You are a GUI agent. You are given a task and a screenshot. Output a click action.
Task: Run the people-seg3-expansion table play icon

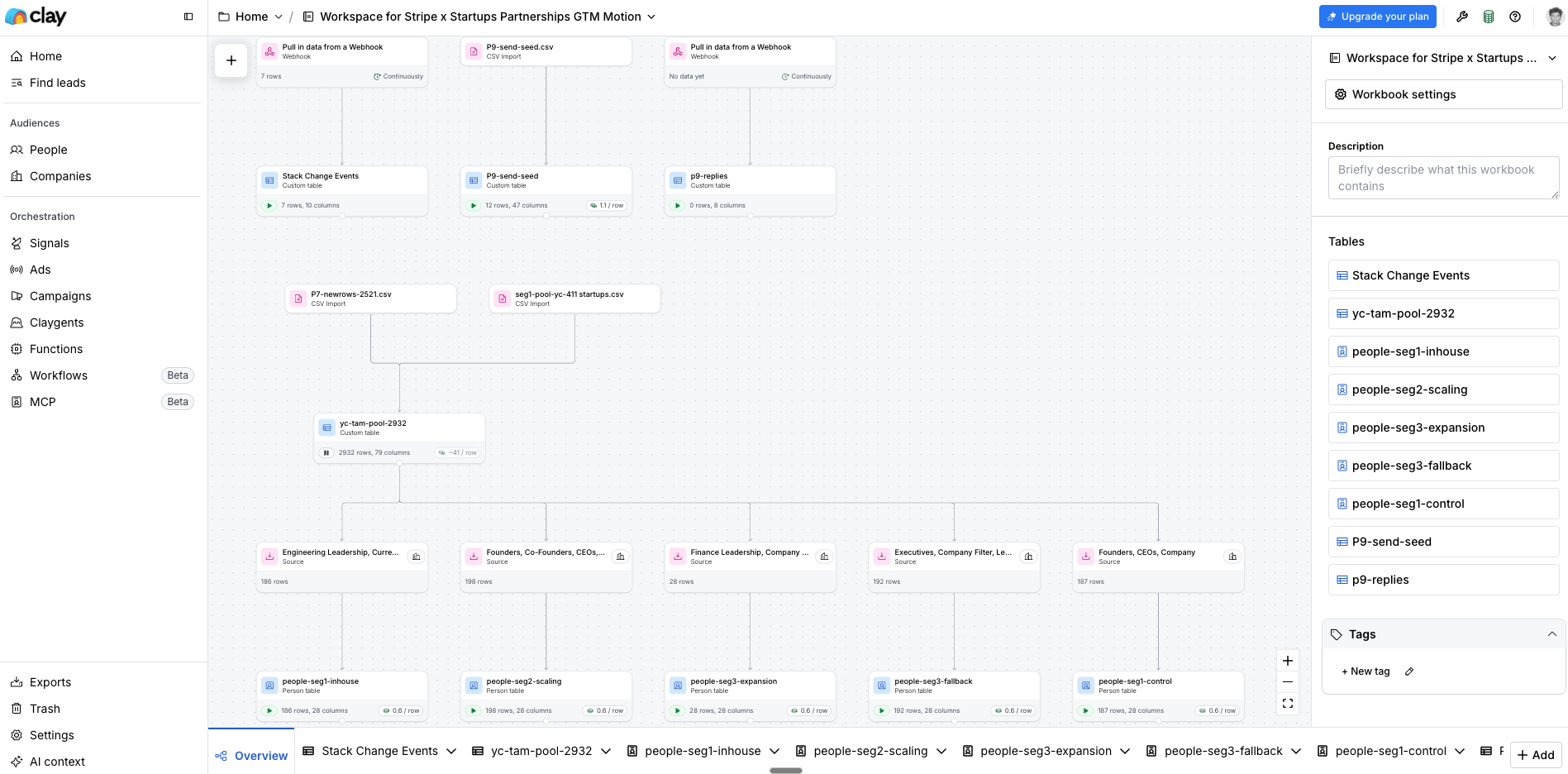tap(678, 710)
